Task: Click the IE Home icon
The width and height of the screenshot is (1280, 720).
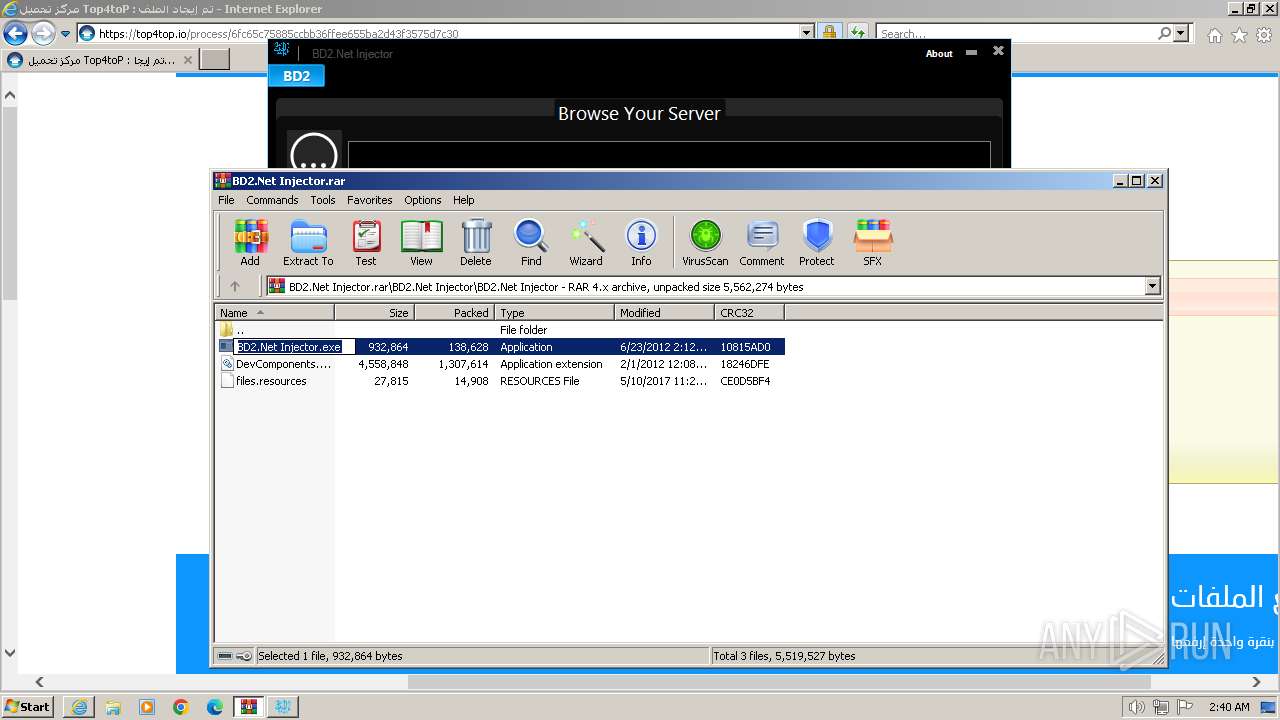Action: point(1214,35)
